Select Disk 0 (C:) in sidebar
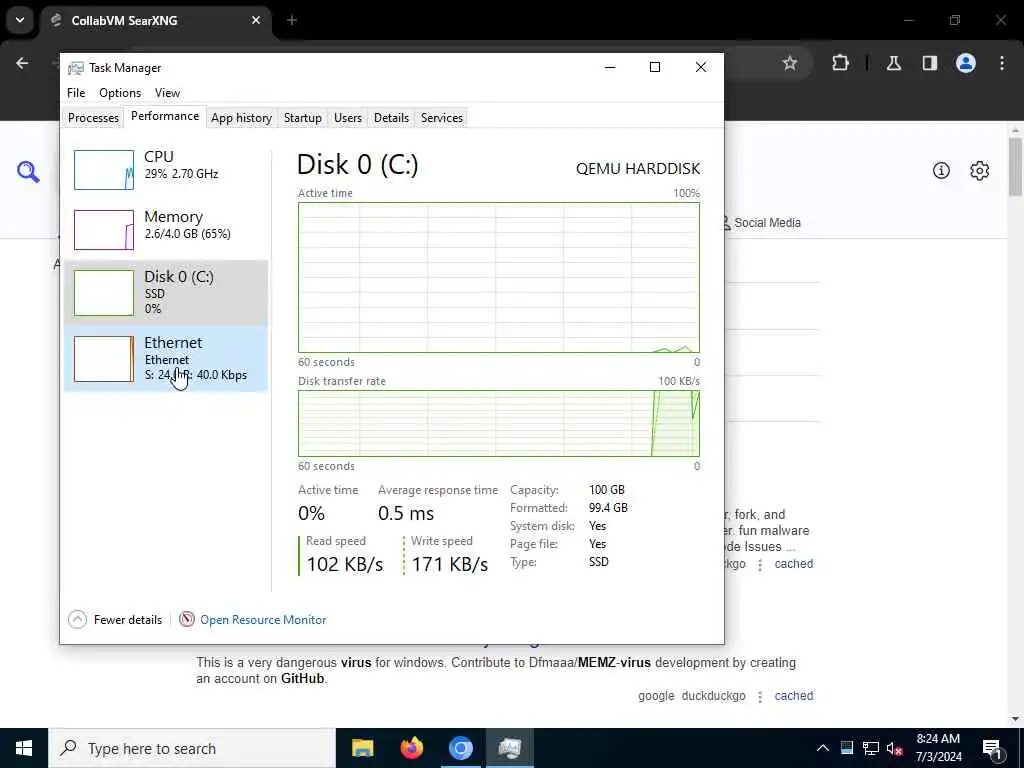The image size is (1024, 768). [x=166, y=293]
